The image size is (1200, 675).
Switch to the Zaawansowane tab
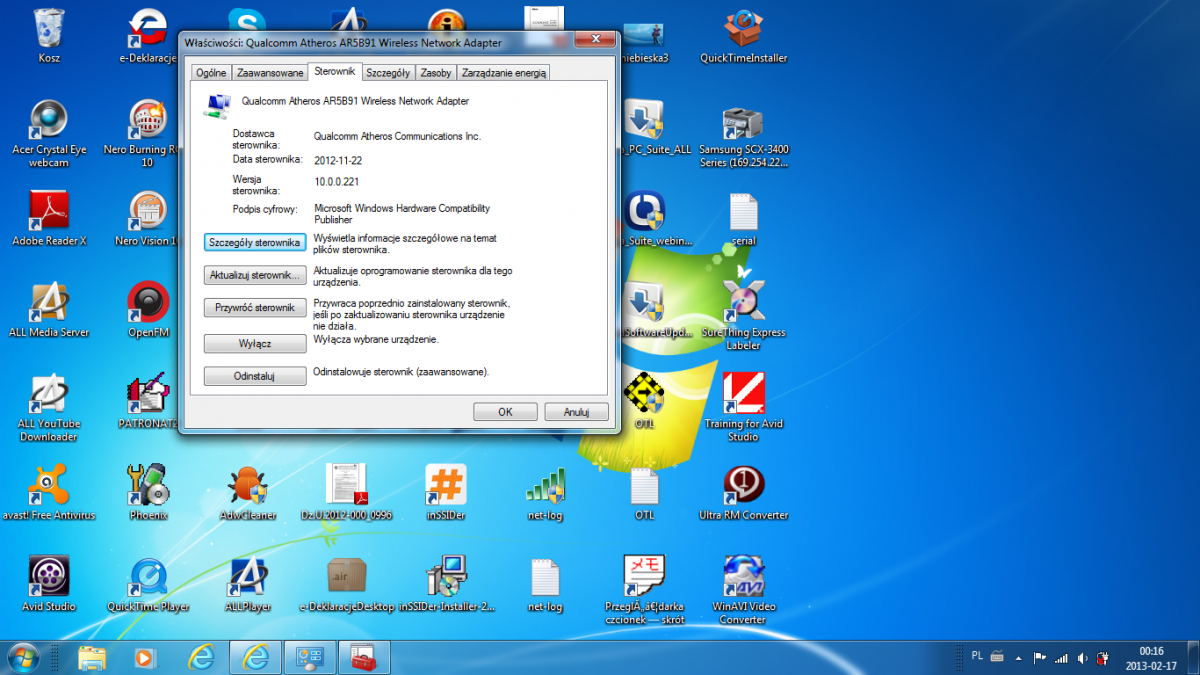(x=269, y=73)
